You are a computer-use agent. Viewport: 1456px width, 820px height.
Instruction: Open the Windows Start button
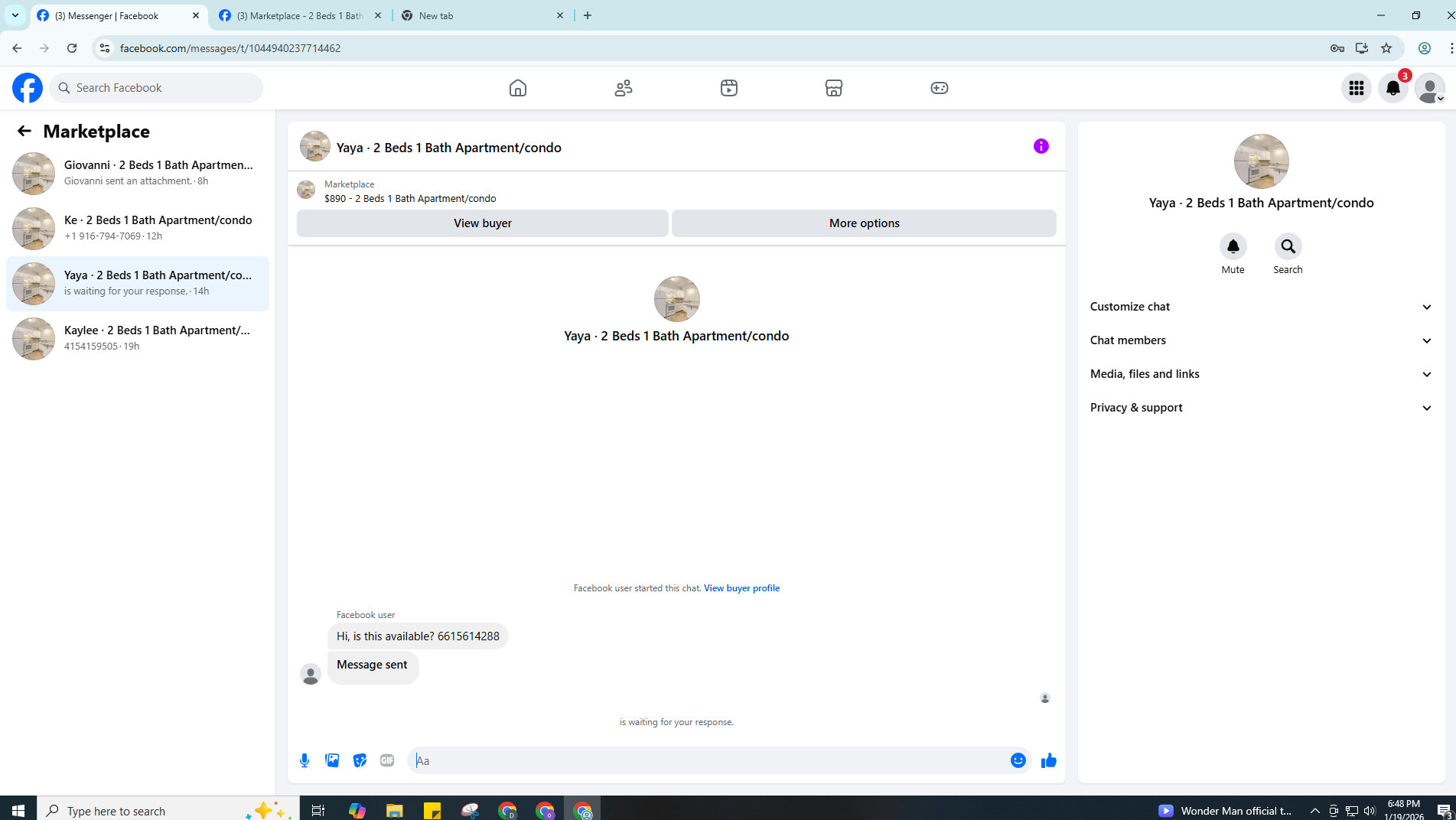[18, 810]
